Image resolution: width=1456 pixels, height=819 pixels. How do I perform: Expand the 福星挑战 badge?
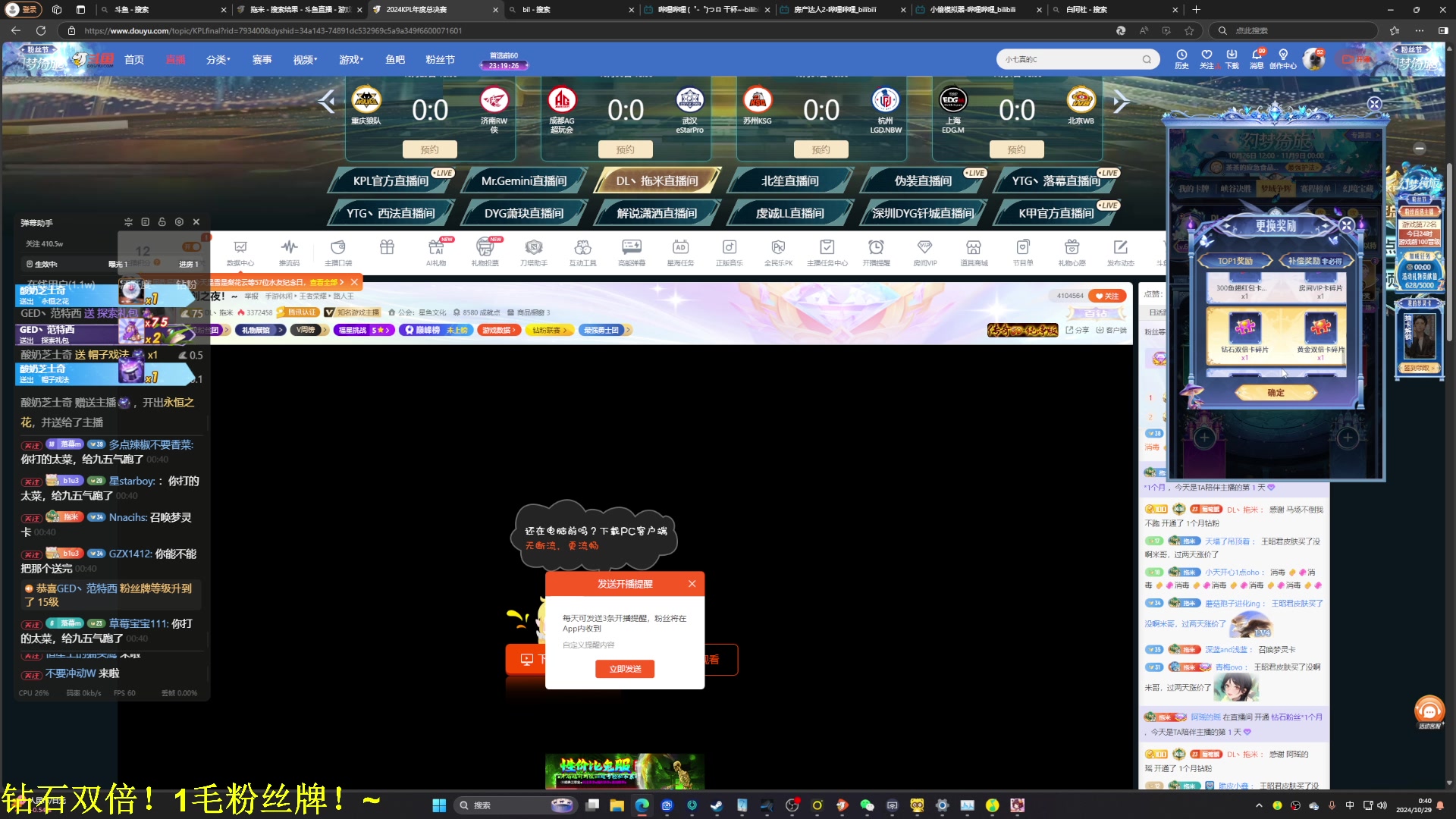point(363,330)
